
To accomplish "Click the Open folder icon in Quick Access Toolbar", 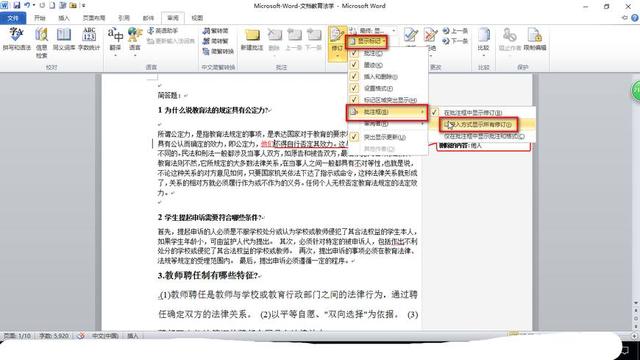I will [x=73, y=6].
